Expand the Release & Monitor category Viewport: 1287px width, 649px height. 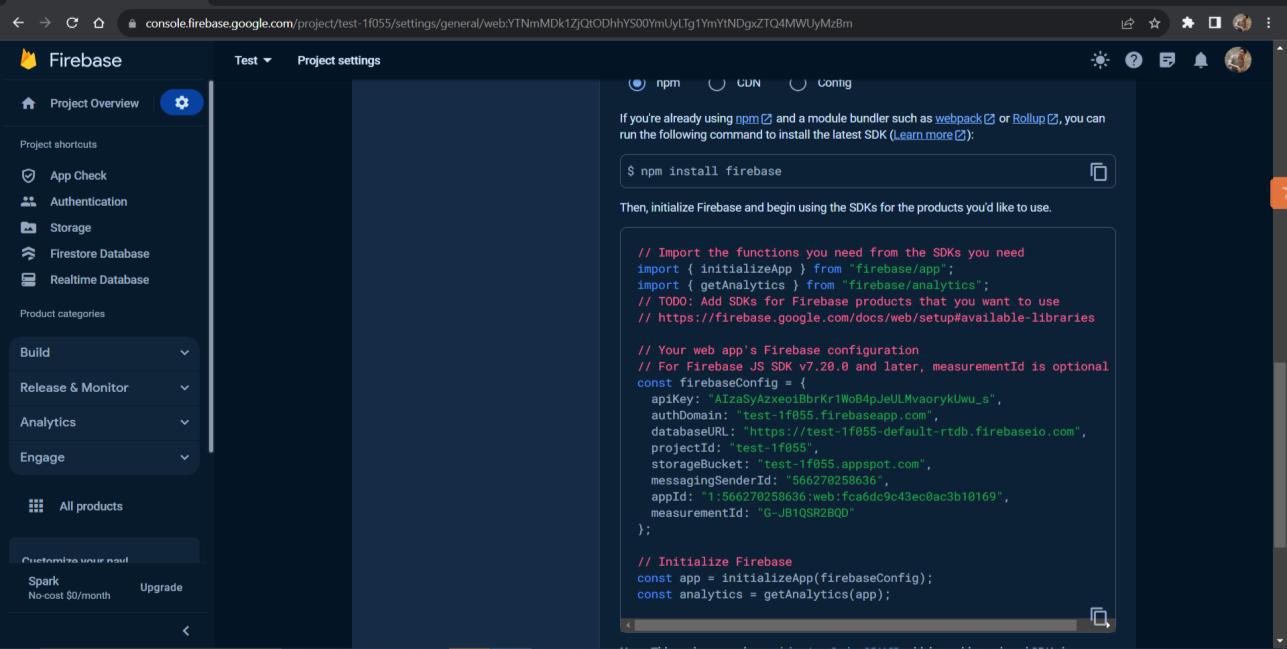tap(104, 387)
